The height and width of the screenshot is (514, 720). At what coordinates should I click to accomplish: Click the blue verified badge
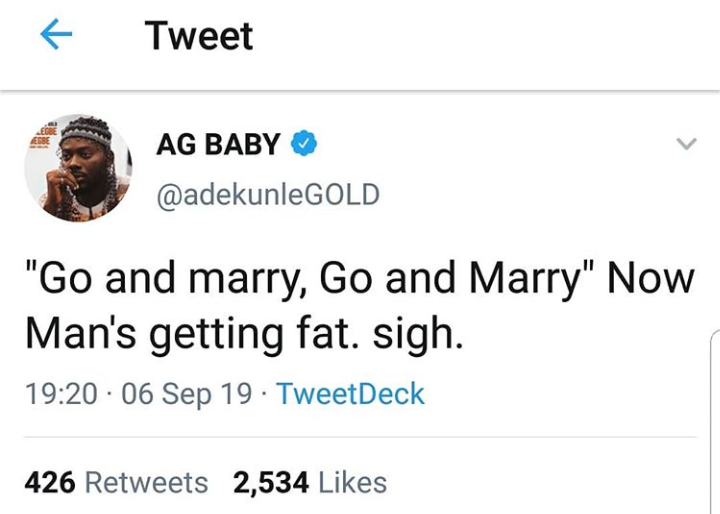click(x=303, y=145)
